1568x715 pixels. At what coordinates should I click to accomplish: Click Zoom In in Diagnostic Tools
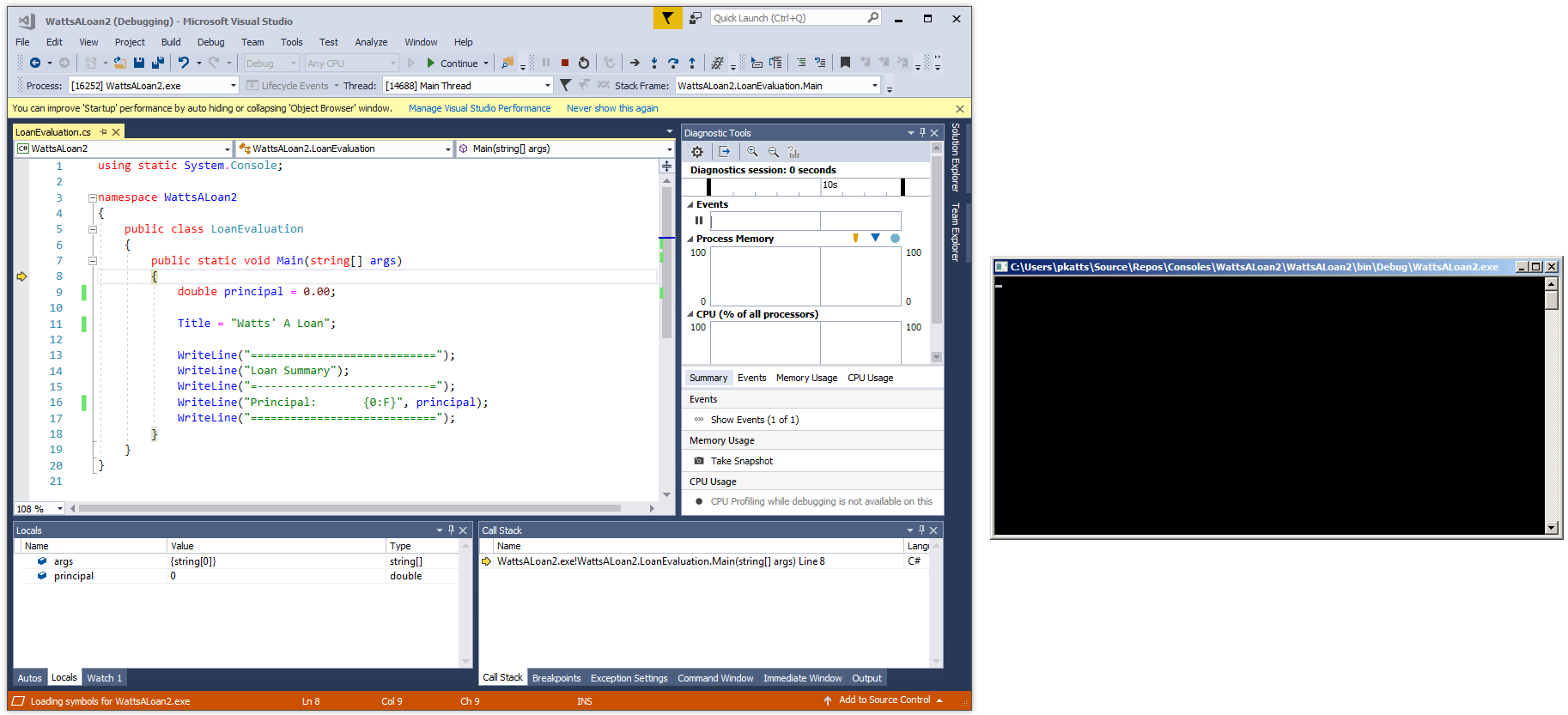[x=752, y=152]
